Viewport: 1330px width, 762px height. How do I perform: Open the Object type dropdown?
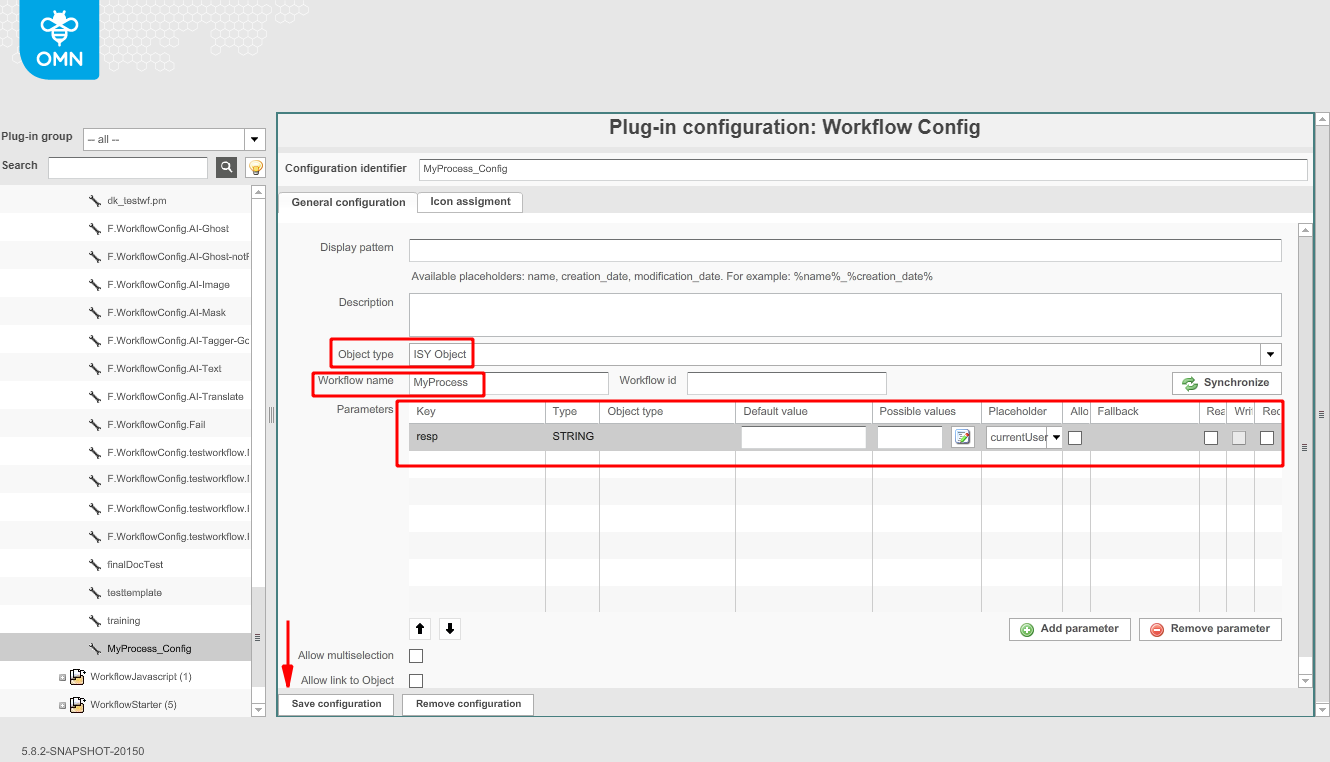click(x=1271, y=354)
